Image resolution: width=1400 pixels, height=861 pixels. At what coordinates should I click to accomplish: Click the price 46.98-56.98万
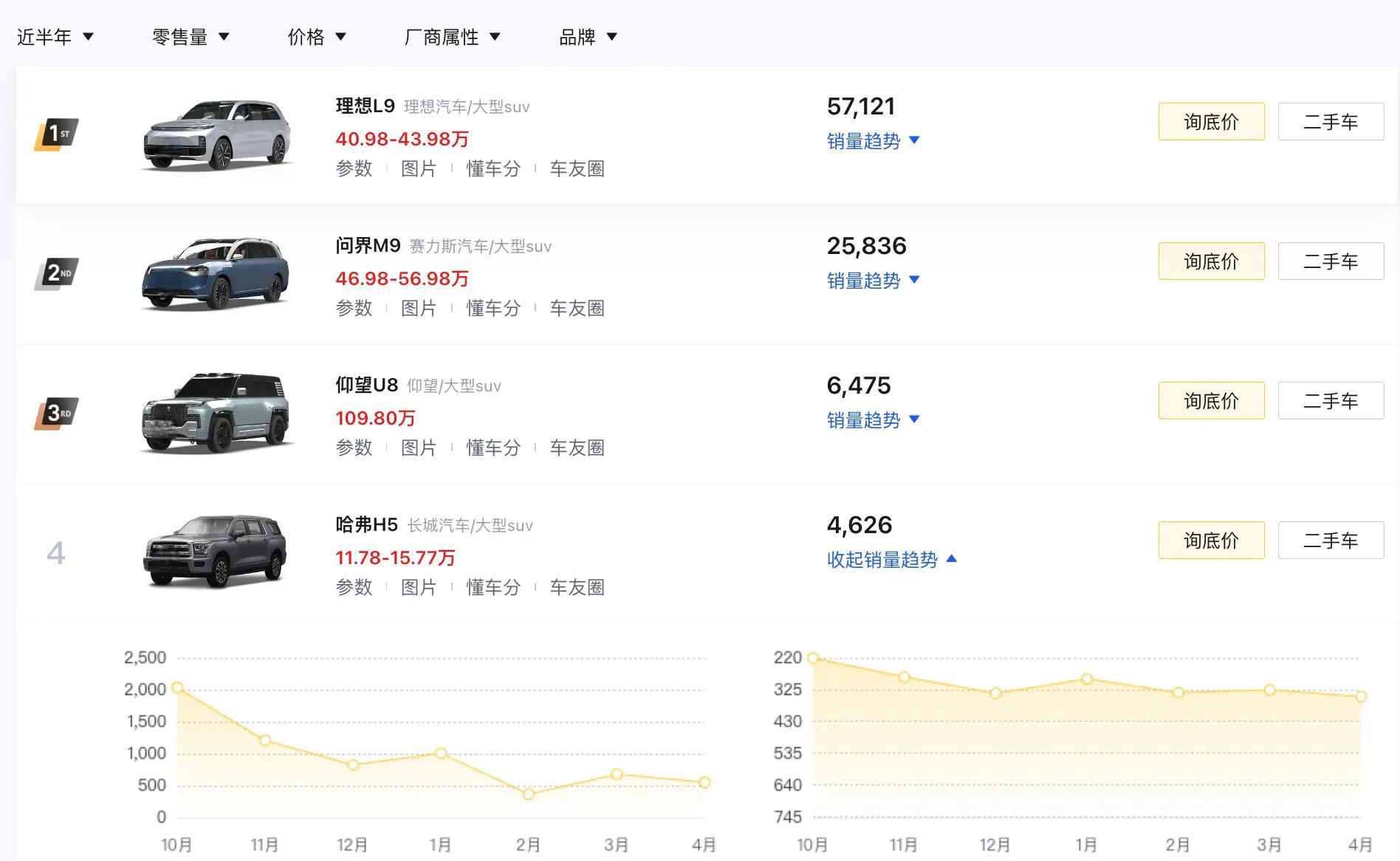[402, 278]
